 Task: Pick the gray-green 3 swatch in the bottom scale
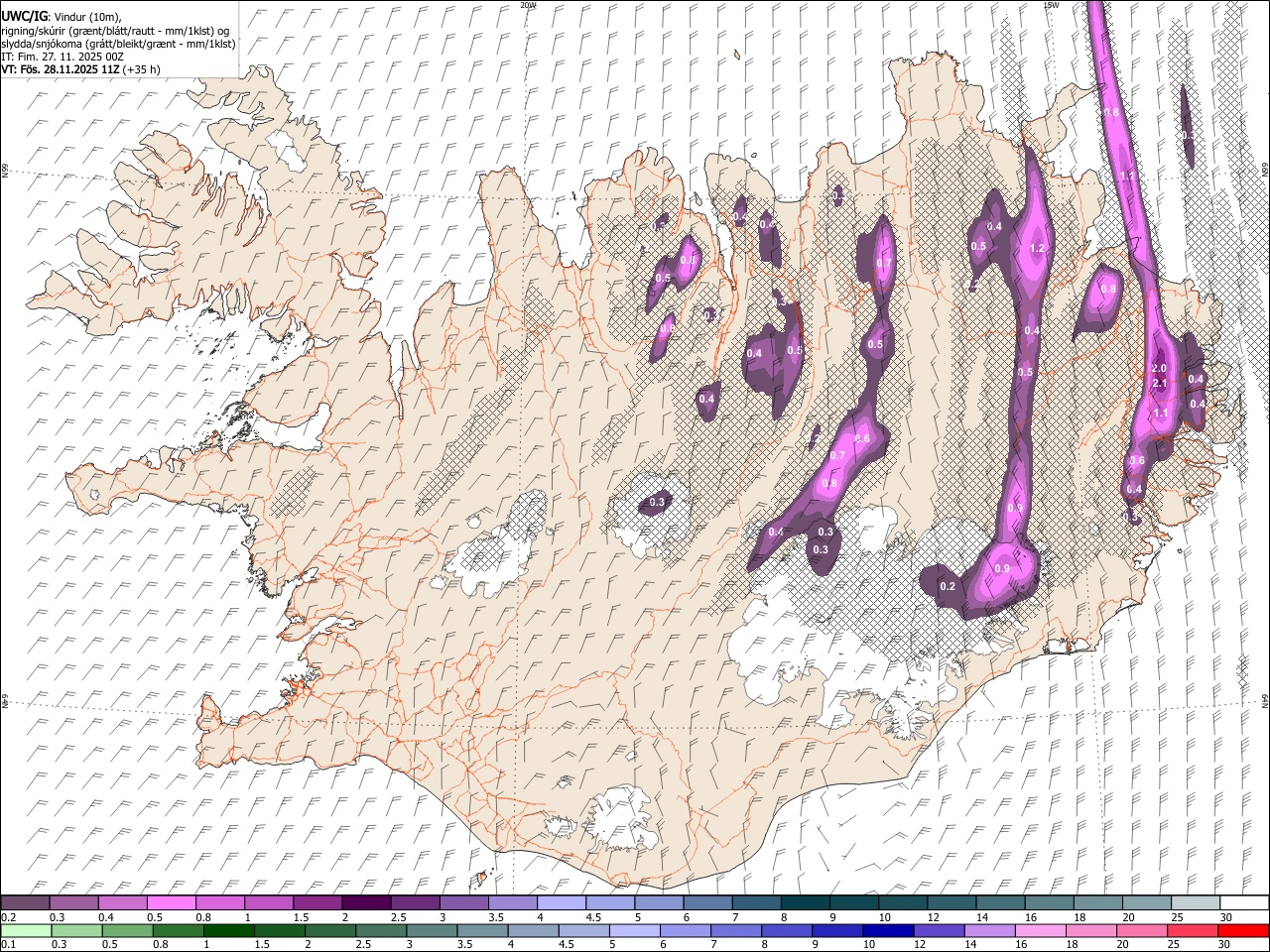(432, 931)
